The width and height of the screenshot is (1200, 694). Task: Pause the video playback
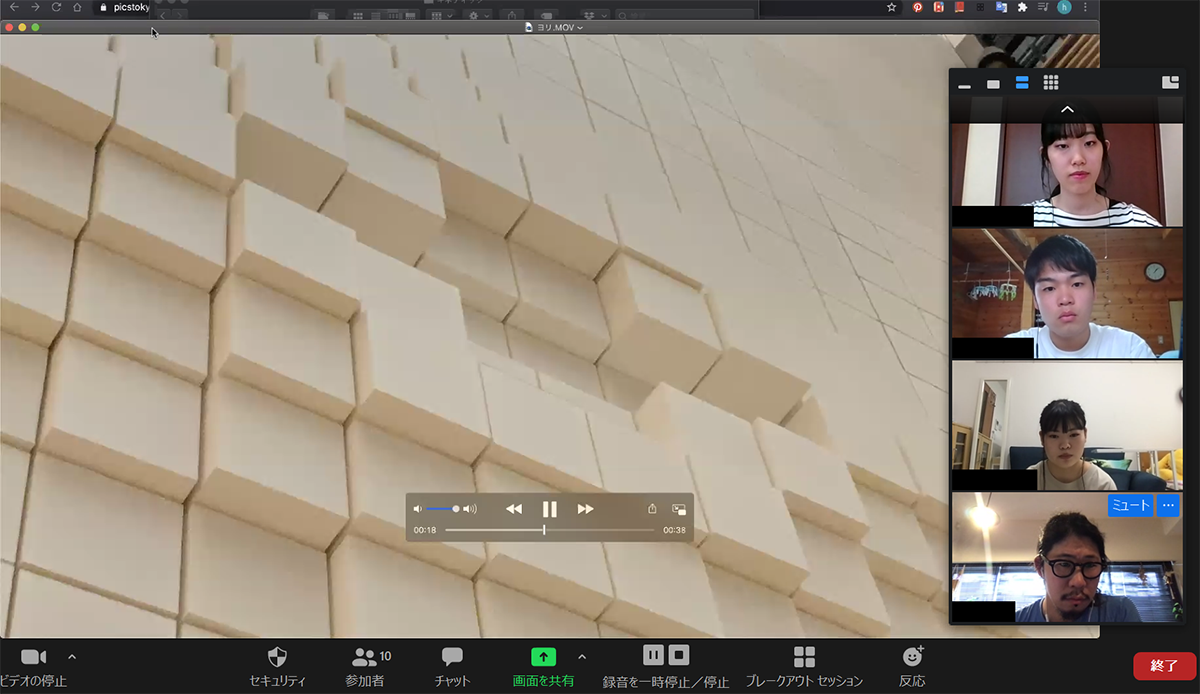point(549,509)
